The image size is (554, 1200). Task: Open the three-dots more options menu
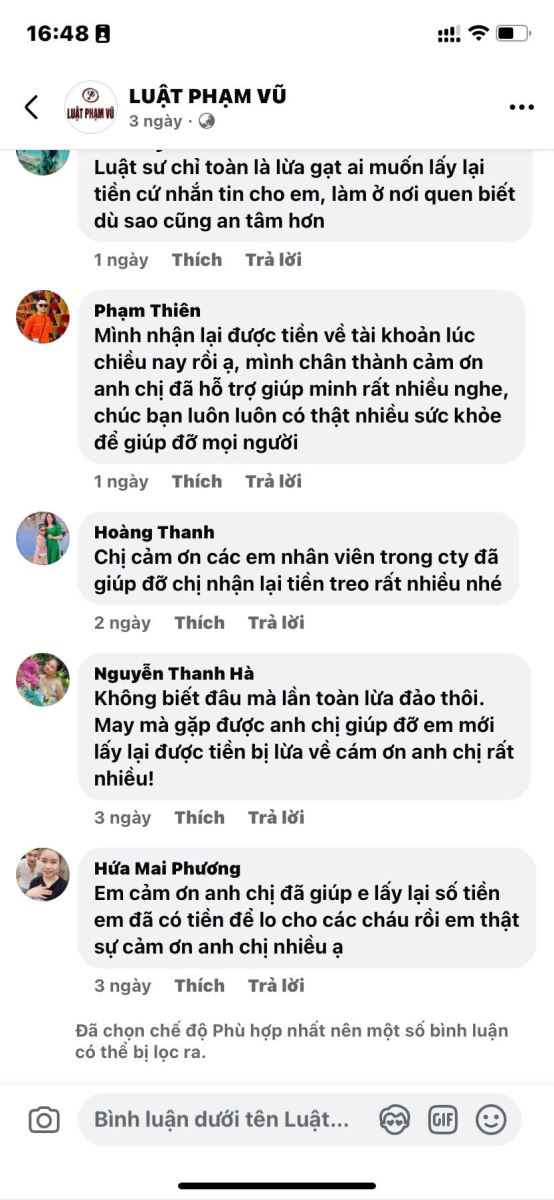click(x=522, y=108)
